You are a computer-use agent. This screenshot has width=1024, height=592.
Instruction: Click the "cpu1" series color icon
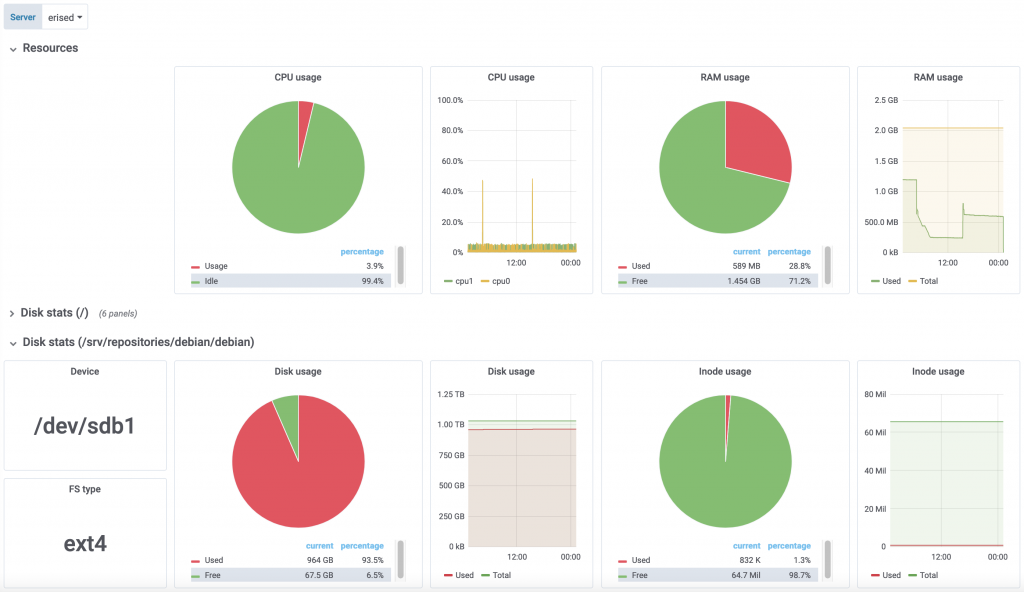coord(446,281)
